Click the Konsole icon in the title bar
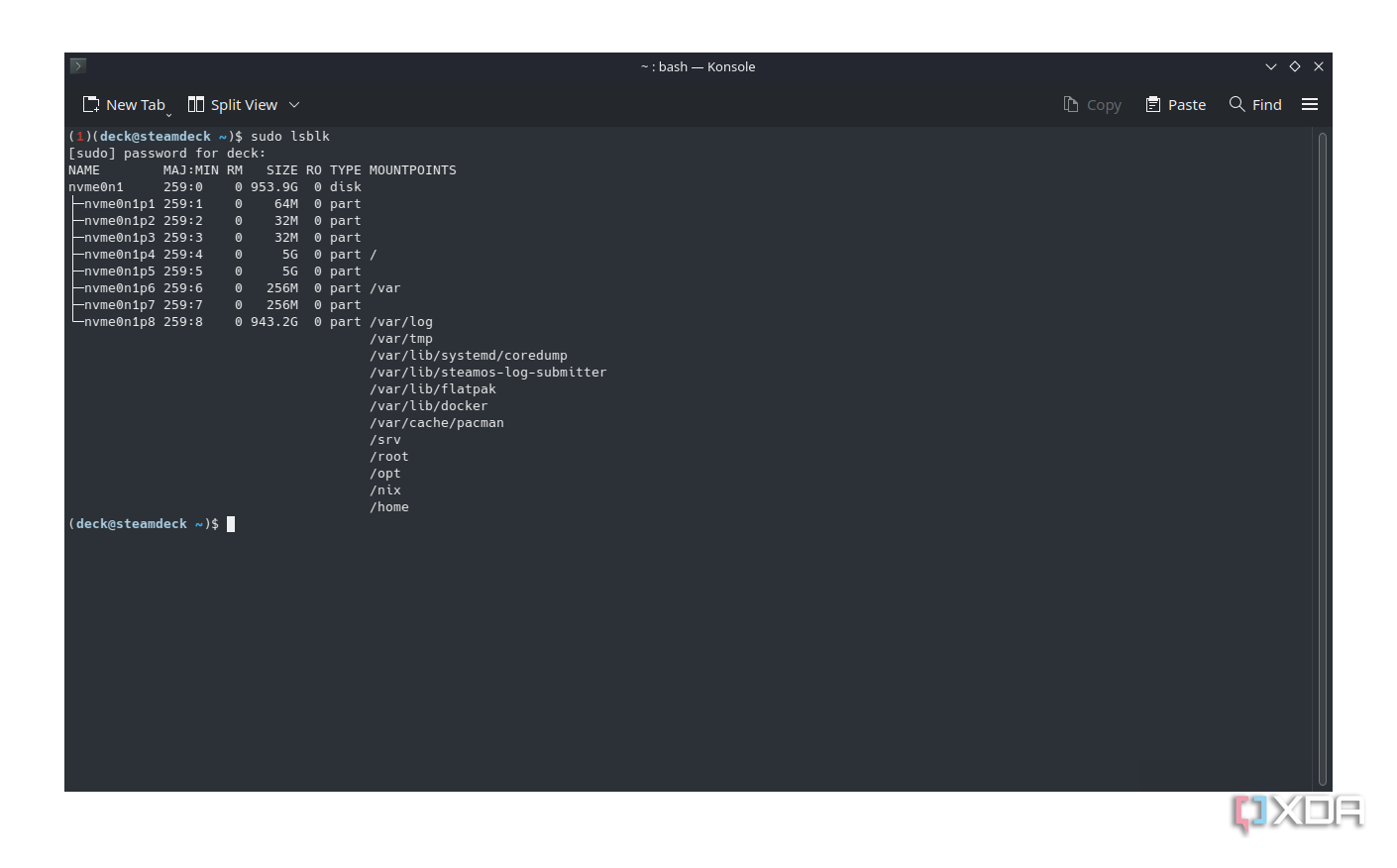This screenshot has width=1397, height=868. [77, 65]
